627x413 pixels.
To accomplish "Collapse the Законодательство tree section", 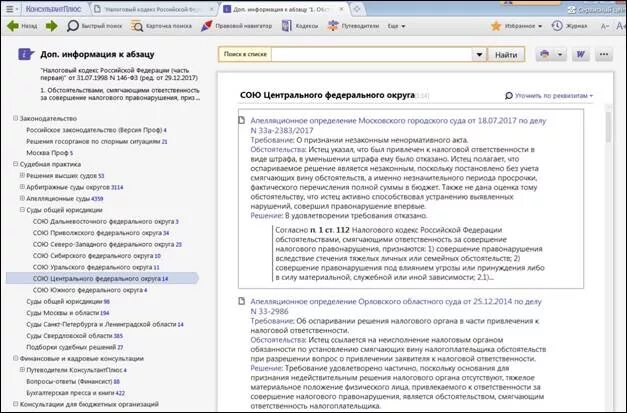I will pyautogui.click(x=16, y=118).
